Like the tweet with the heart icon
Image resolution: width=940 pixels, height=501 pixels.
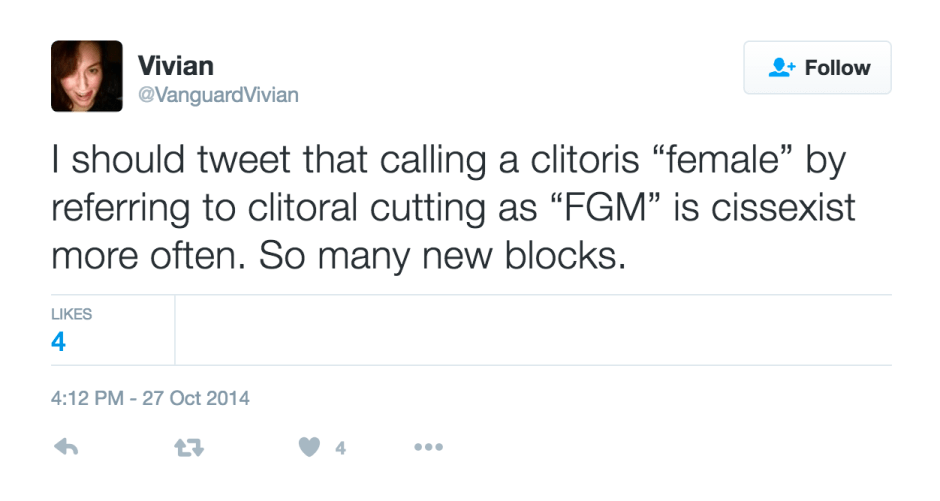coord(309,448)
